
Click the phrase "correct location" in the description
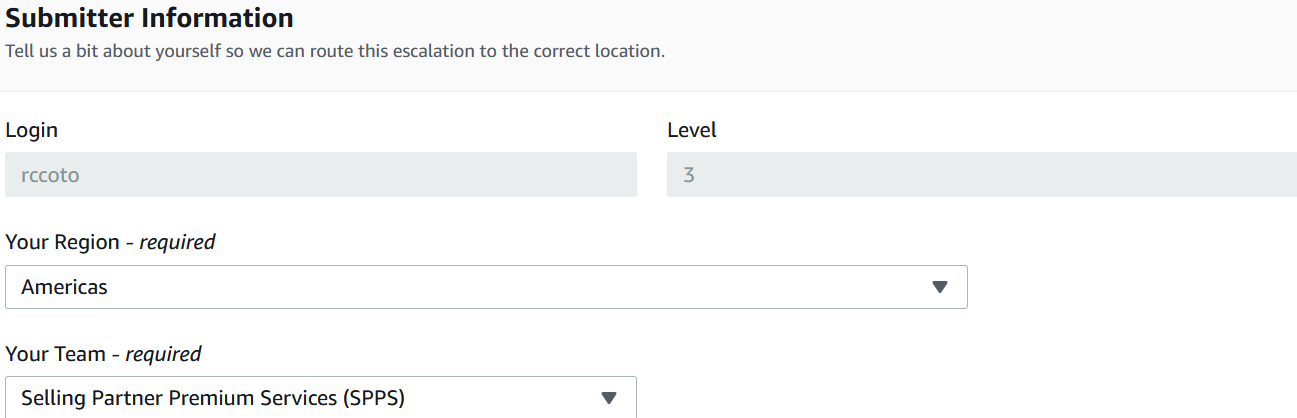(599, 51)
